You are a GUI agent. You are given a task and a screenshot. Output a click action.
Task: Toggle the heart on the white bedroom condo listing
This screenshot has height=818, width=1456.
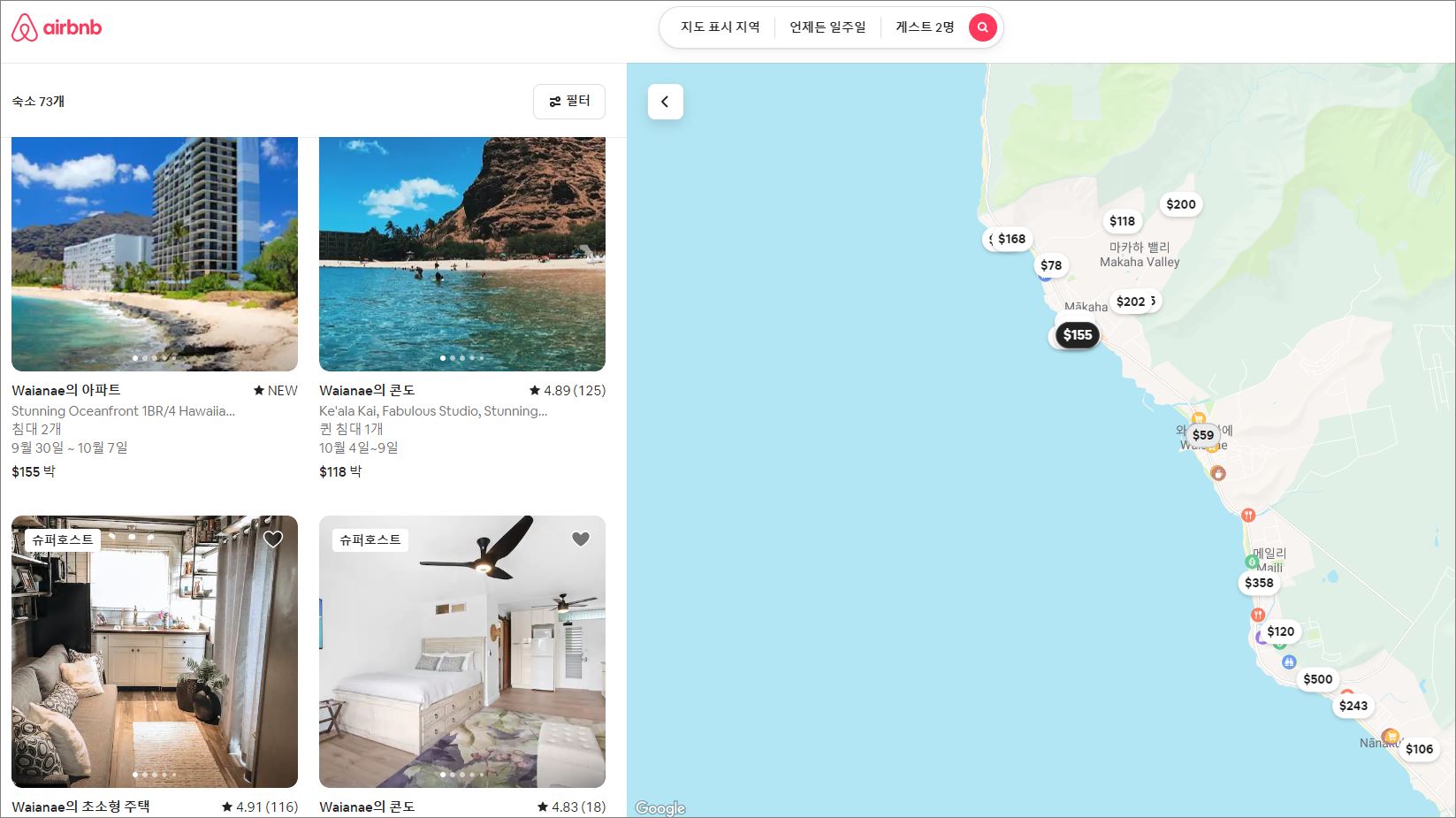[x=581, y=539]
